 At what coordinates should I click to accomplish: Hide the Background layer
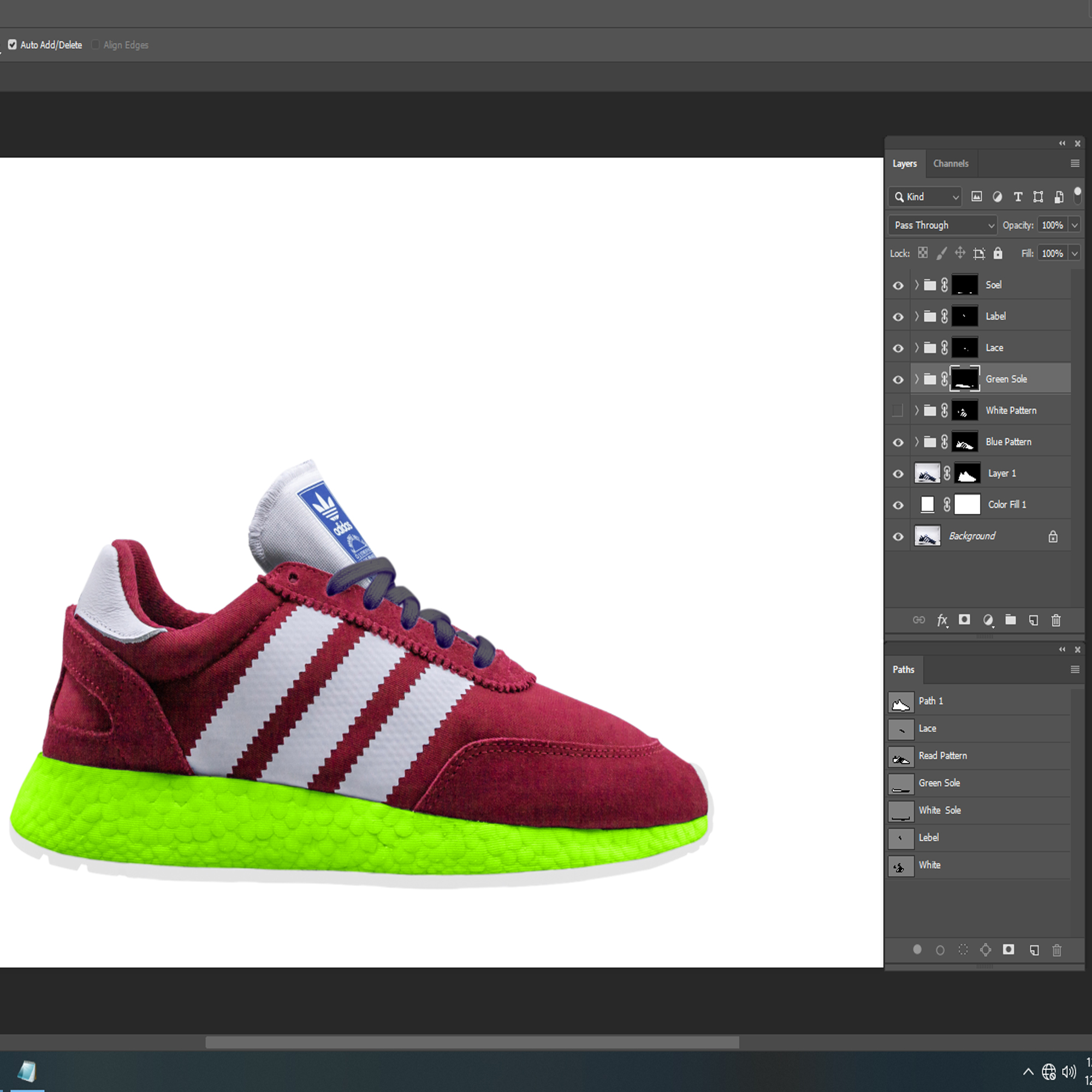point(898,536)
